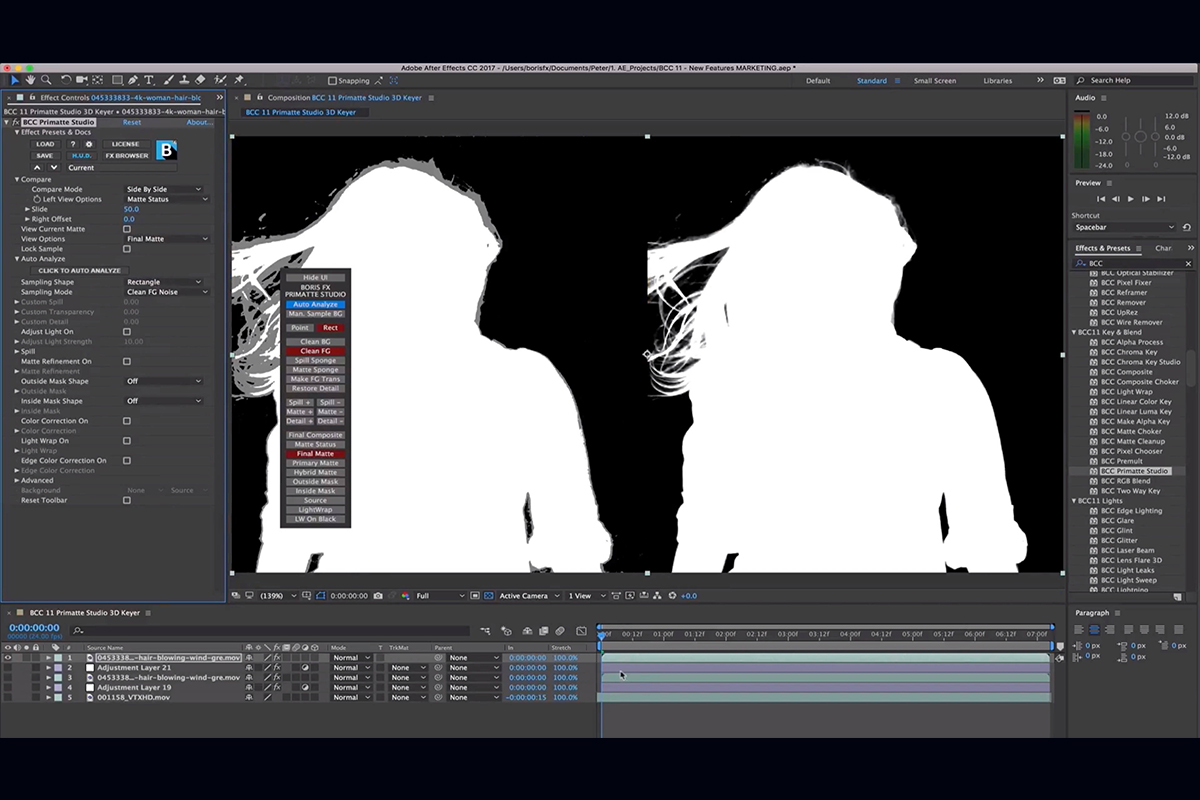Switch to the Libraries workspace
Viewport: 1200px width, 800px height.
997,81
